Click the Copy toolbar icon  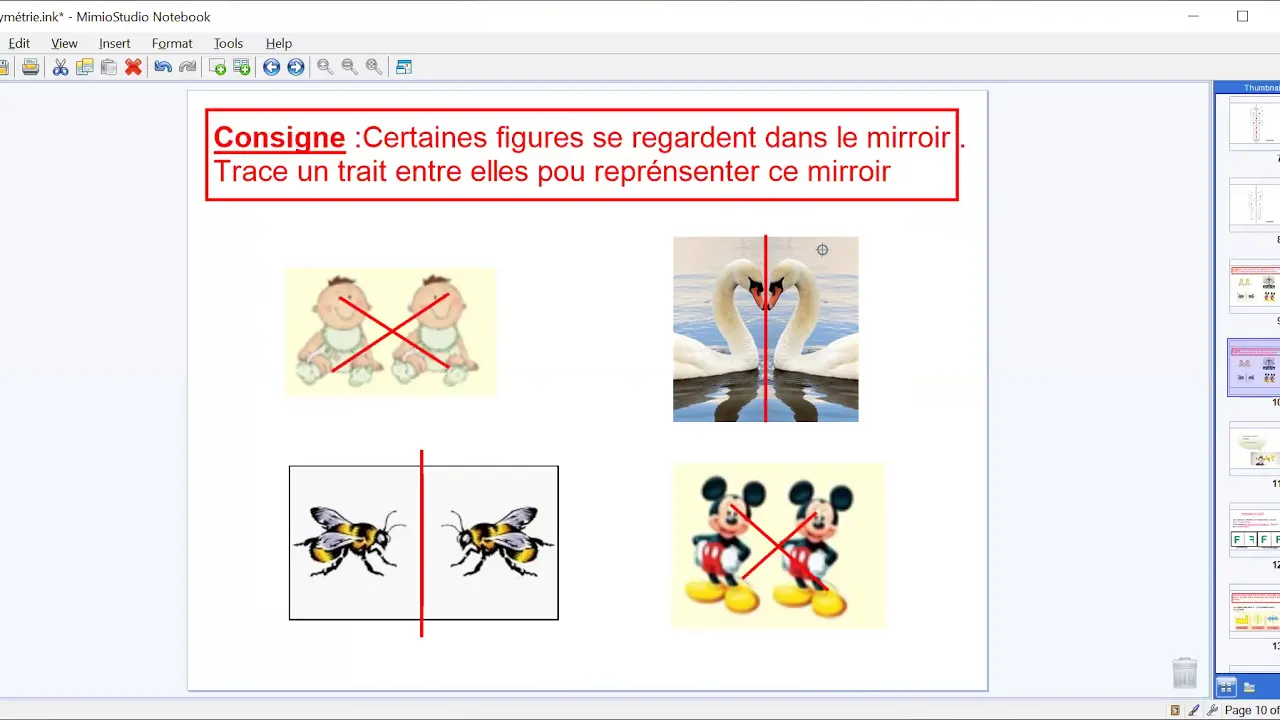tap(85, 67)
